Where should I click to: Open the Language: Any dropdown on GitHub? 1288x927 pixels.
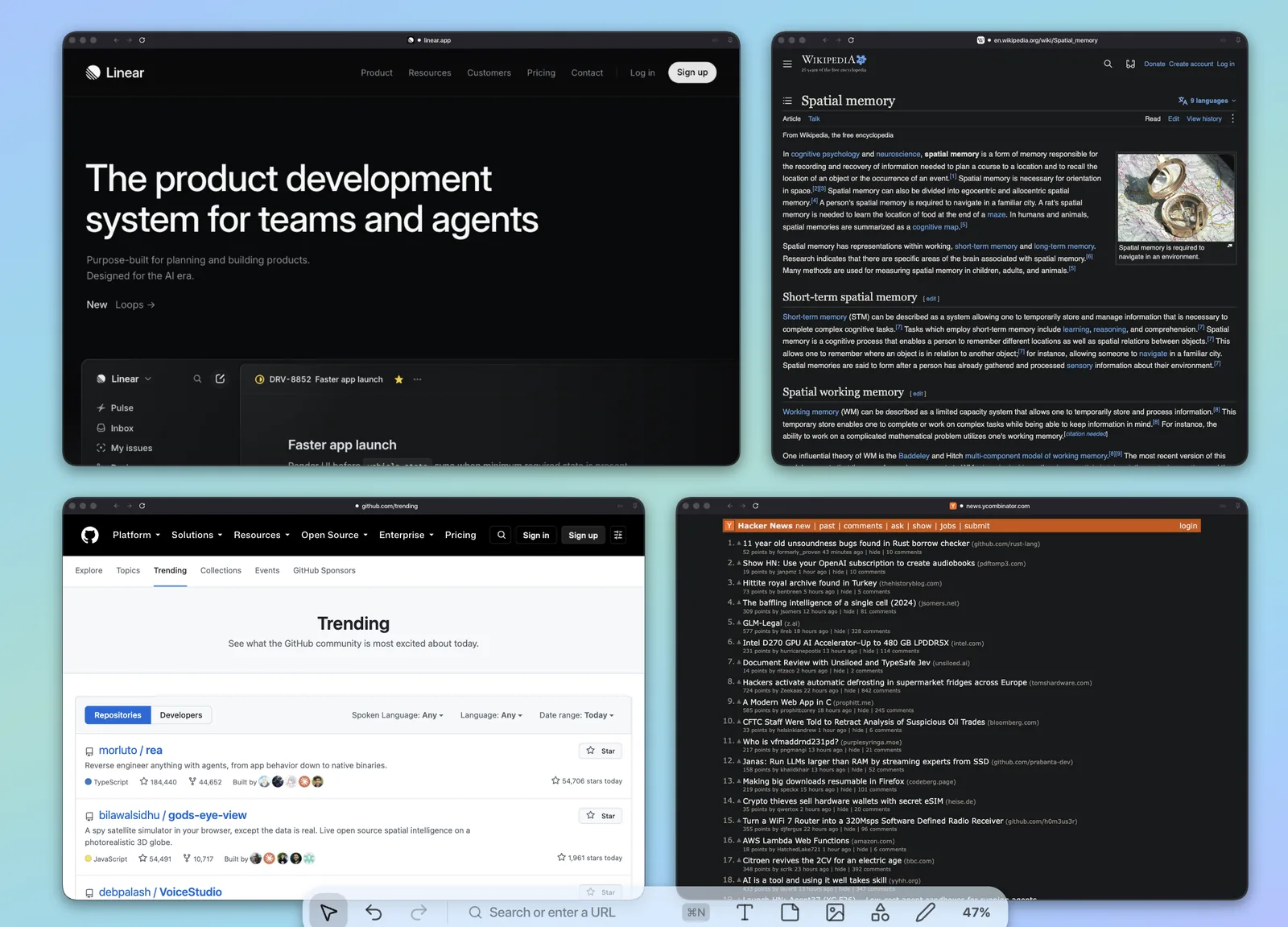[x=491, y=715]
